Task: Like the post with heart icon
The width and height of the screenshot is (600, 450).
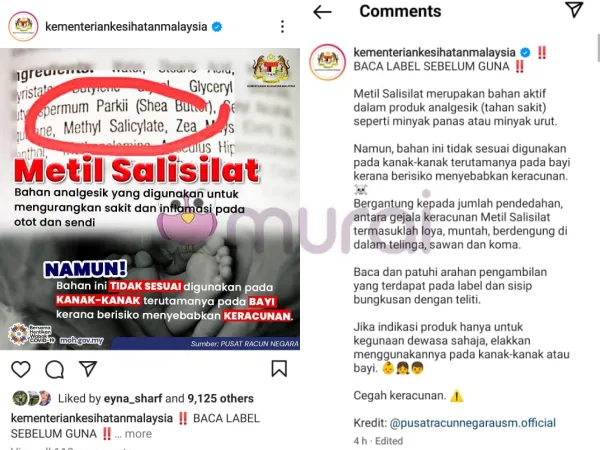Action: pos(21,369)
